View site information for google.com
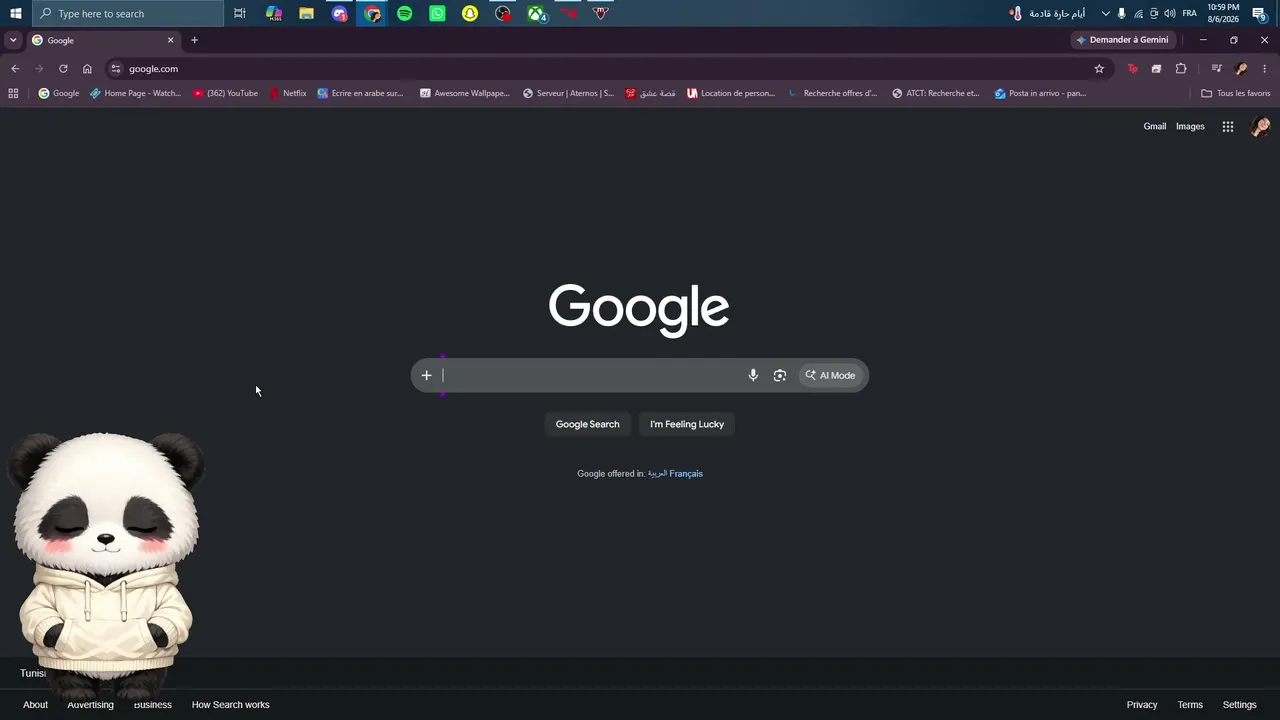This screenshot has height=720, width=1280. (x=116, y=69)
